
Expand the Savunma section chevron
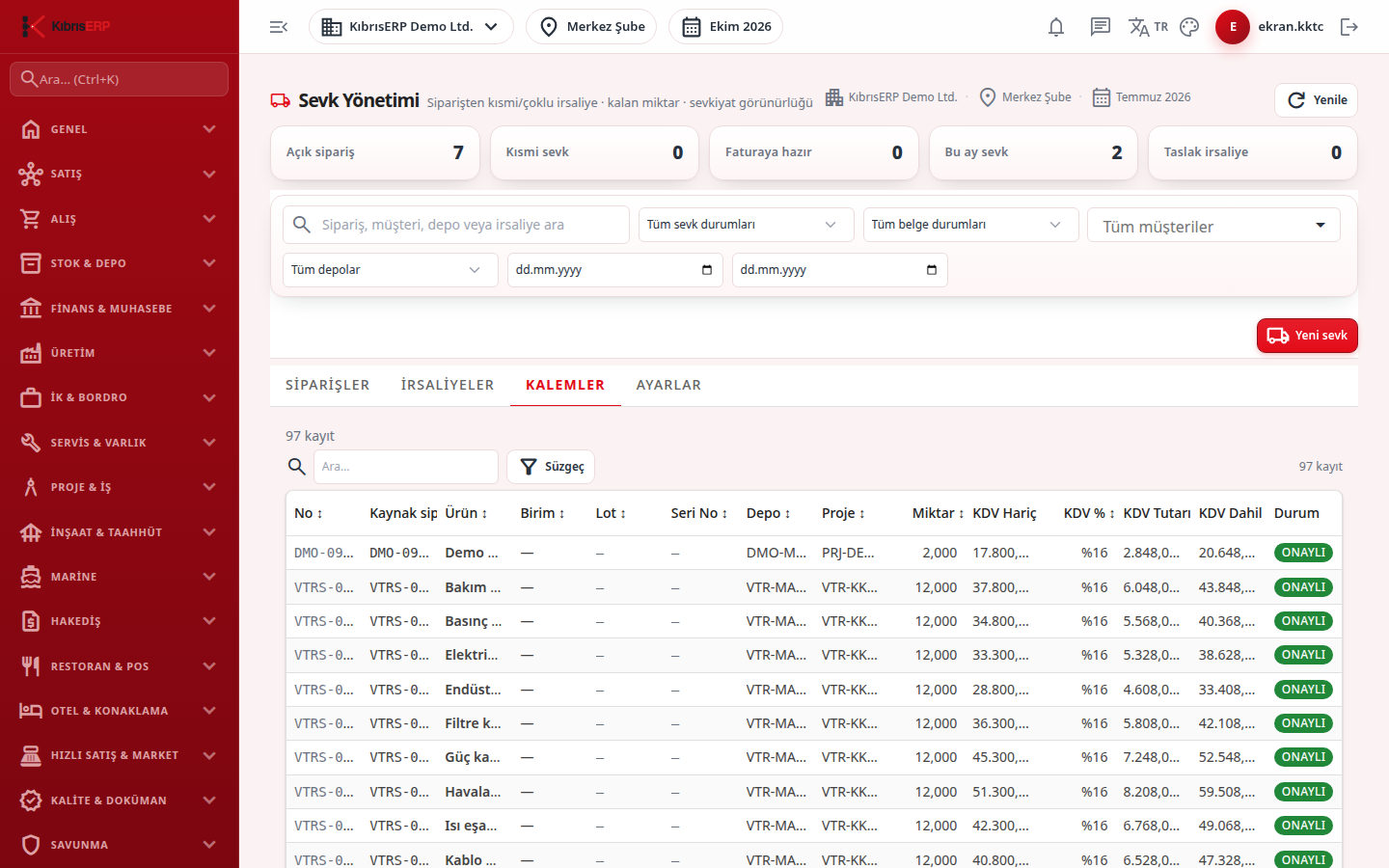coord(209,845)
